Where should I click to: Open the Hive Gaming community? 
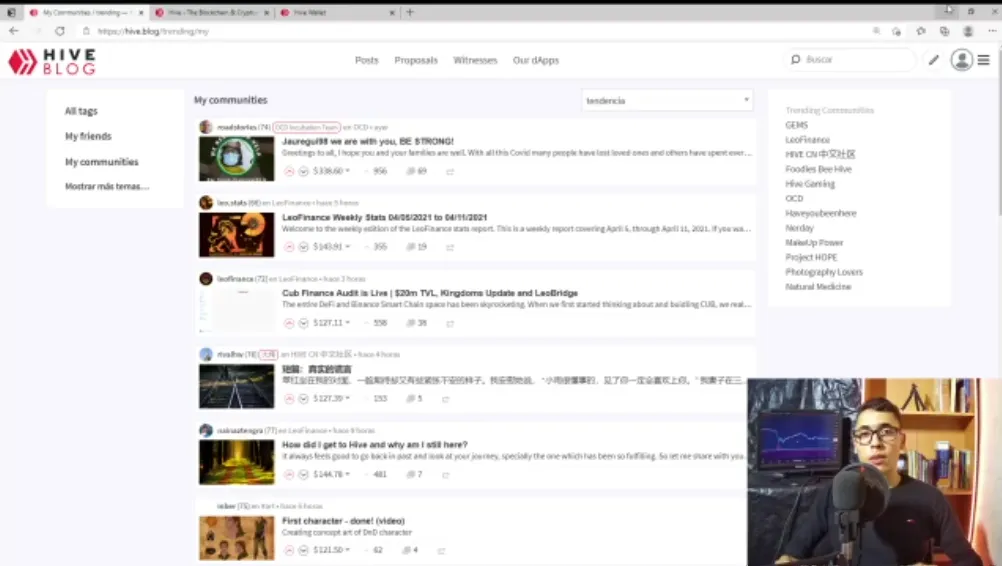pyautogui.click(x=810, y=184)
